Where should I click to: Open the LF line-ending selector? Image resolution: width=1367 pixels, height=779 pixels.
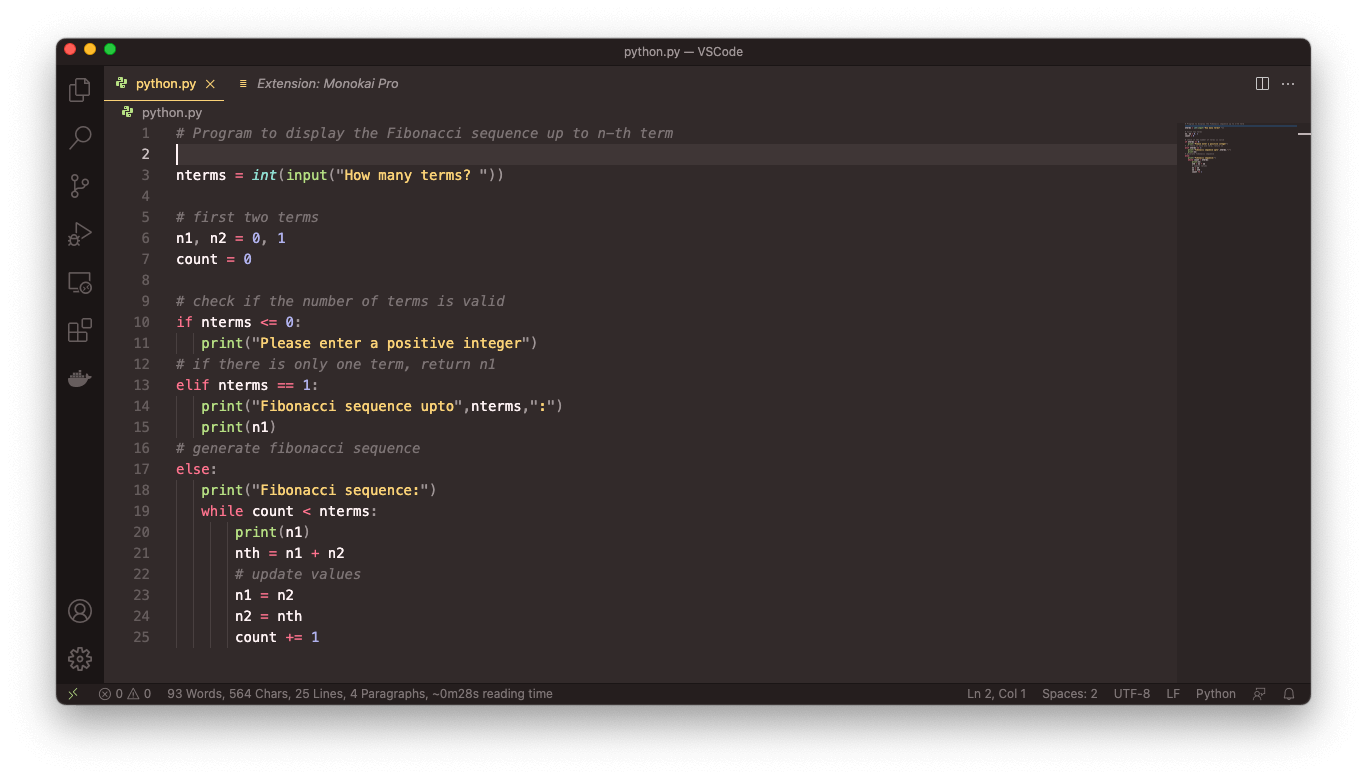pyautogui.click(x=1172, y=693)
